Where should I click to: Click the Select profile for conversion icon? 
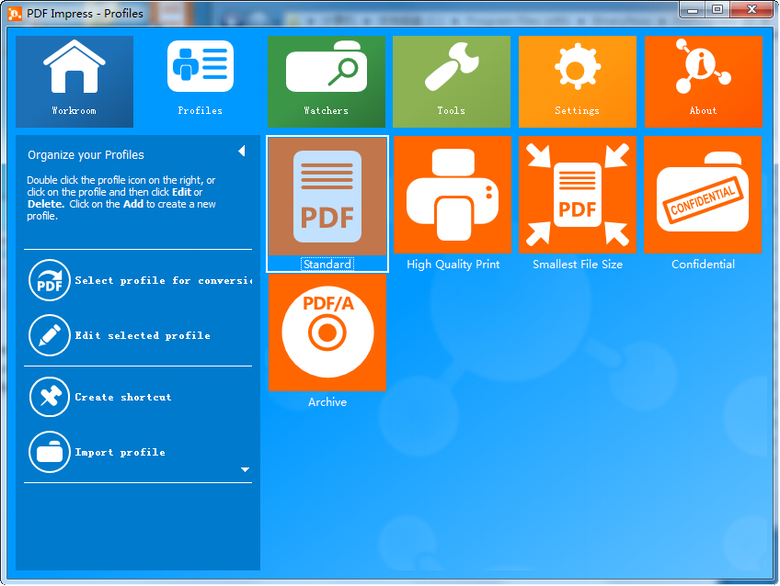click(49, 281)
